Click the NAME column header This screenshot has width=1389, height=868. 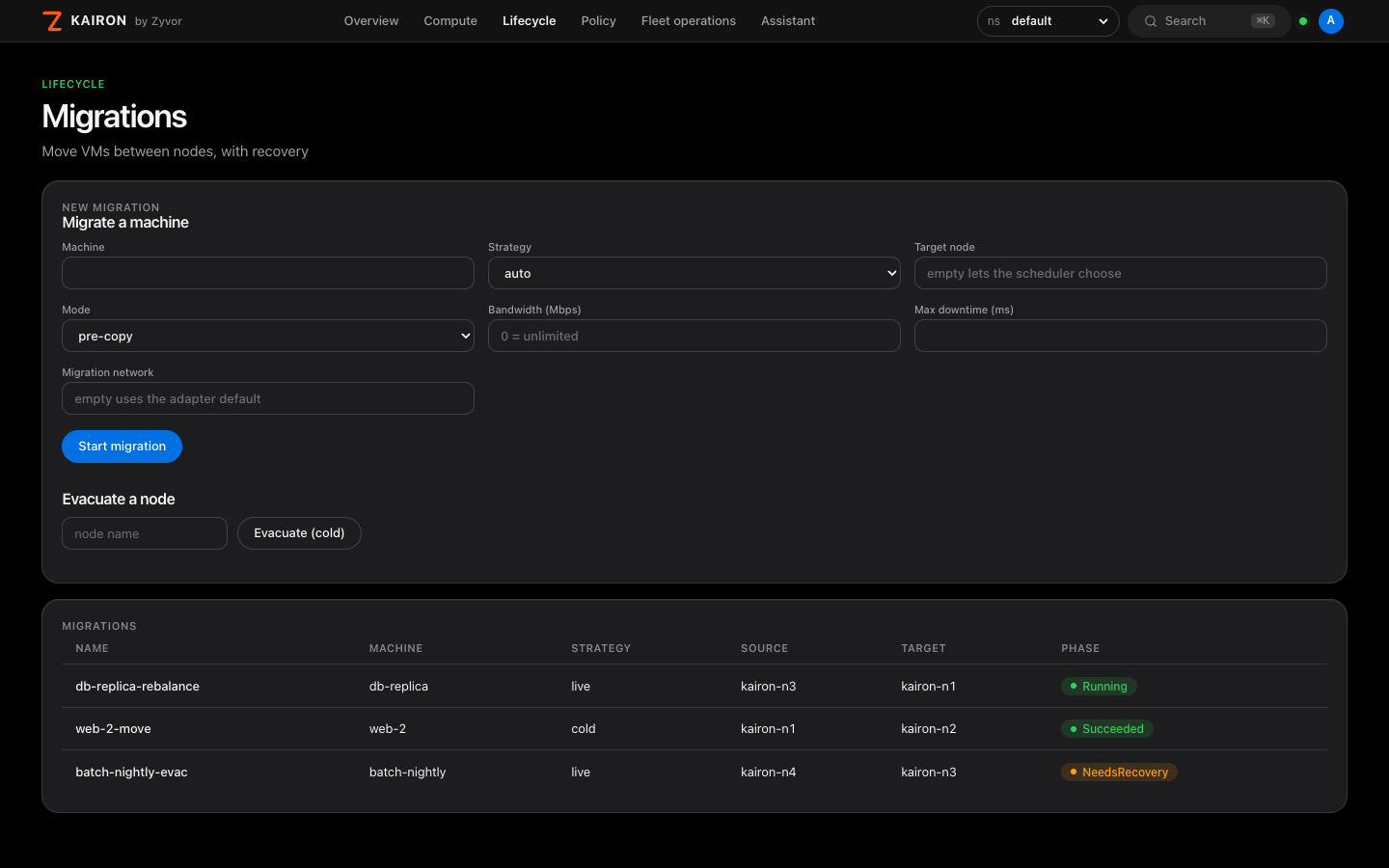[93, 649]
